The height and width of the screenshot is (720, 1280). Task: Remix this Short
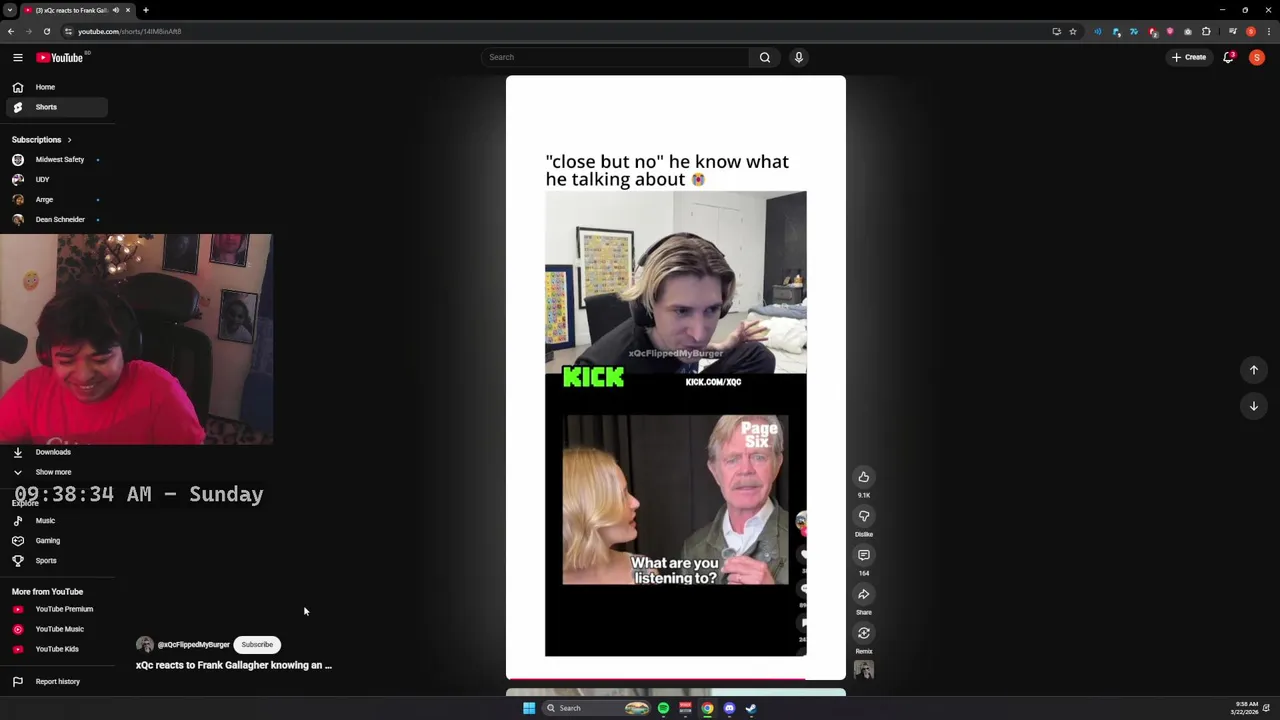click(864, 633)
